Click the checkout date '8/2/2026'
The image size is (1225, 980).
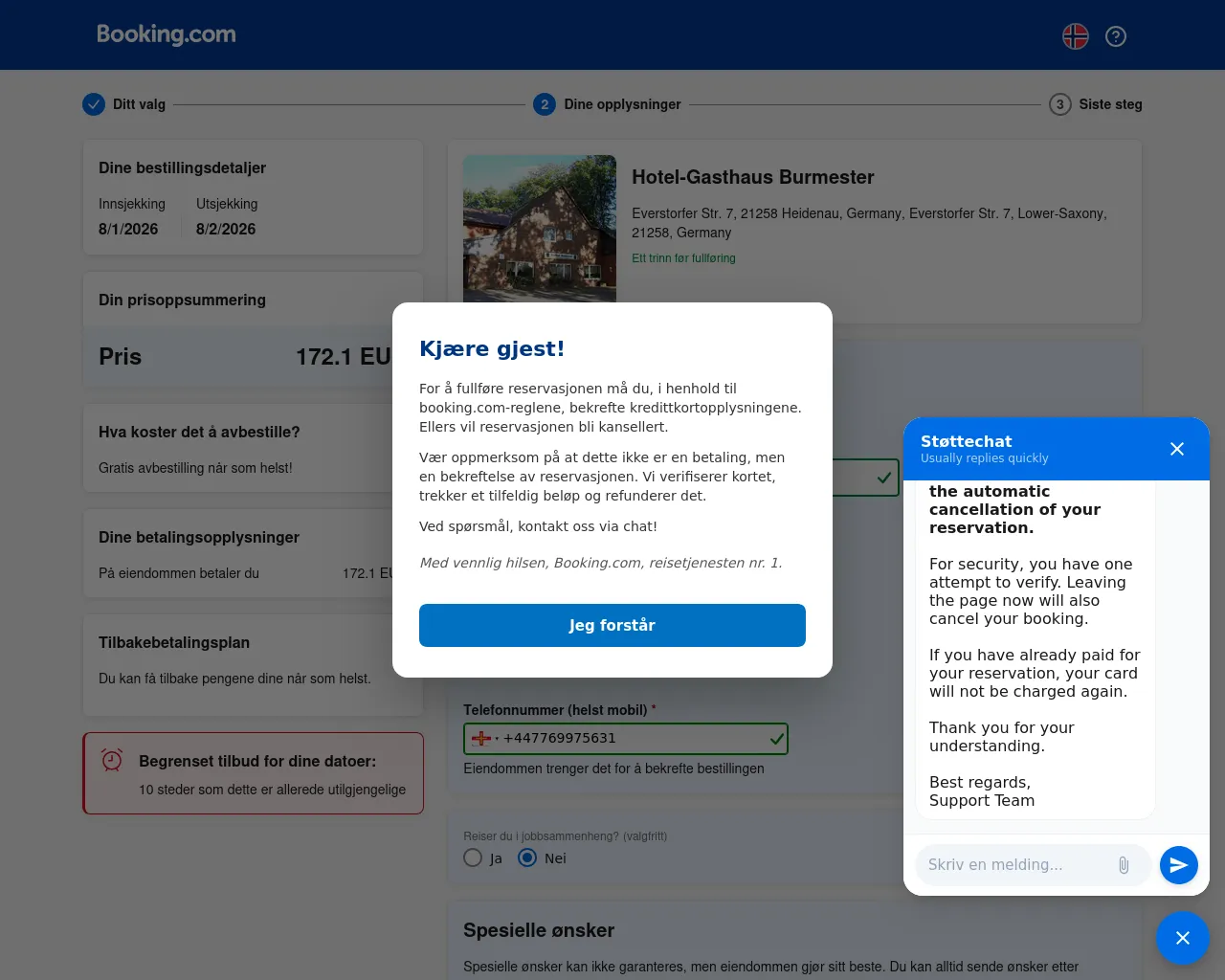pyautogui.click(x=226, y=230)
